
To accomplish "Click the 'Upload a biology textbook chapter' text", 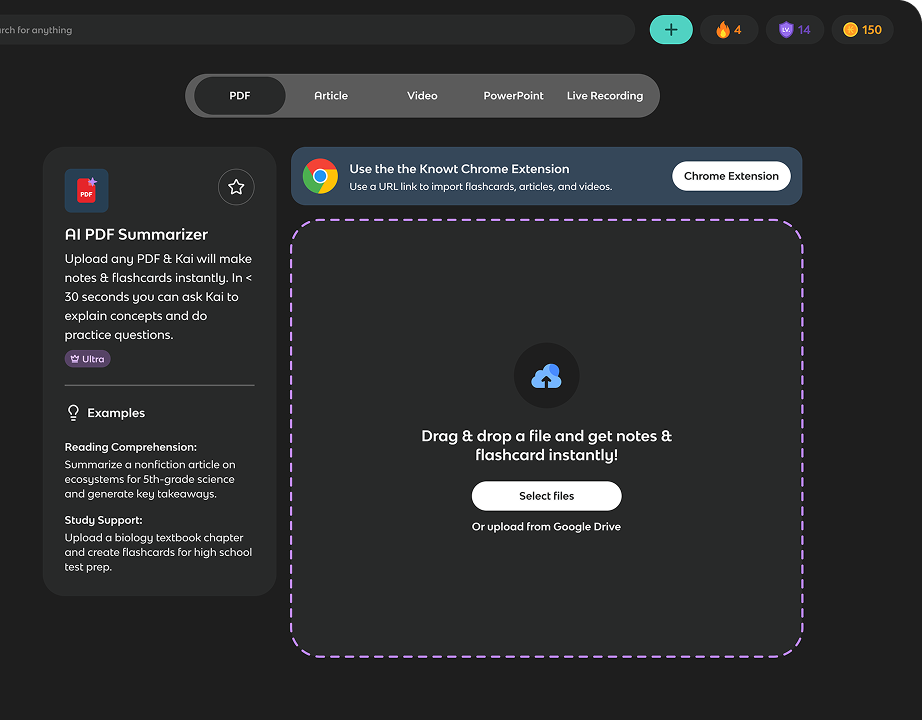I will (x=158, y=552).
